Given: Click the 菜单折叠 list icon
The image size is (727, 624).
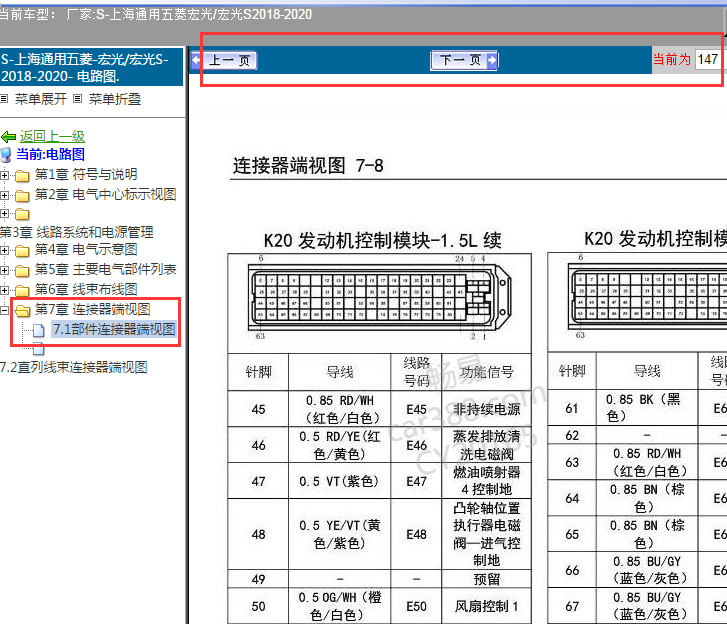Looking at the screenshot, I should tap(78, 99).
